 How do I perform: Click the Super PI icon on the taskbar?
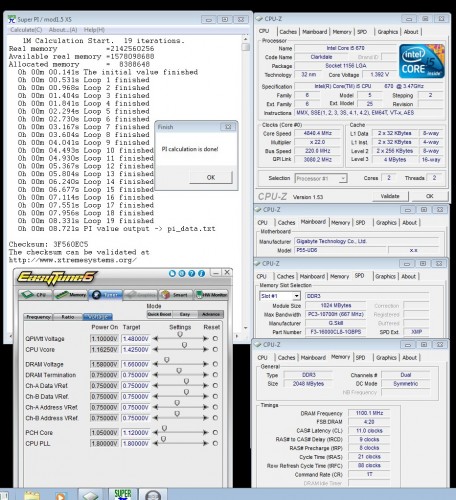click(x=123, y=494)
